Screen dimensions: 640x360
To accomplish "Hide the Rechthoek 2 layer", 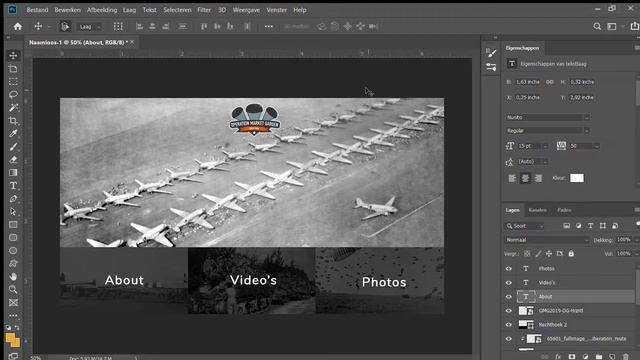I will (x=509, y=324).
